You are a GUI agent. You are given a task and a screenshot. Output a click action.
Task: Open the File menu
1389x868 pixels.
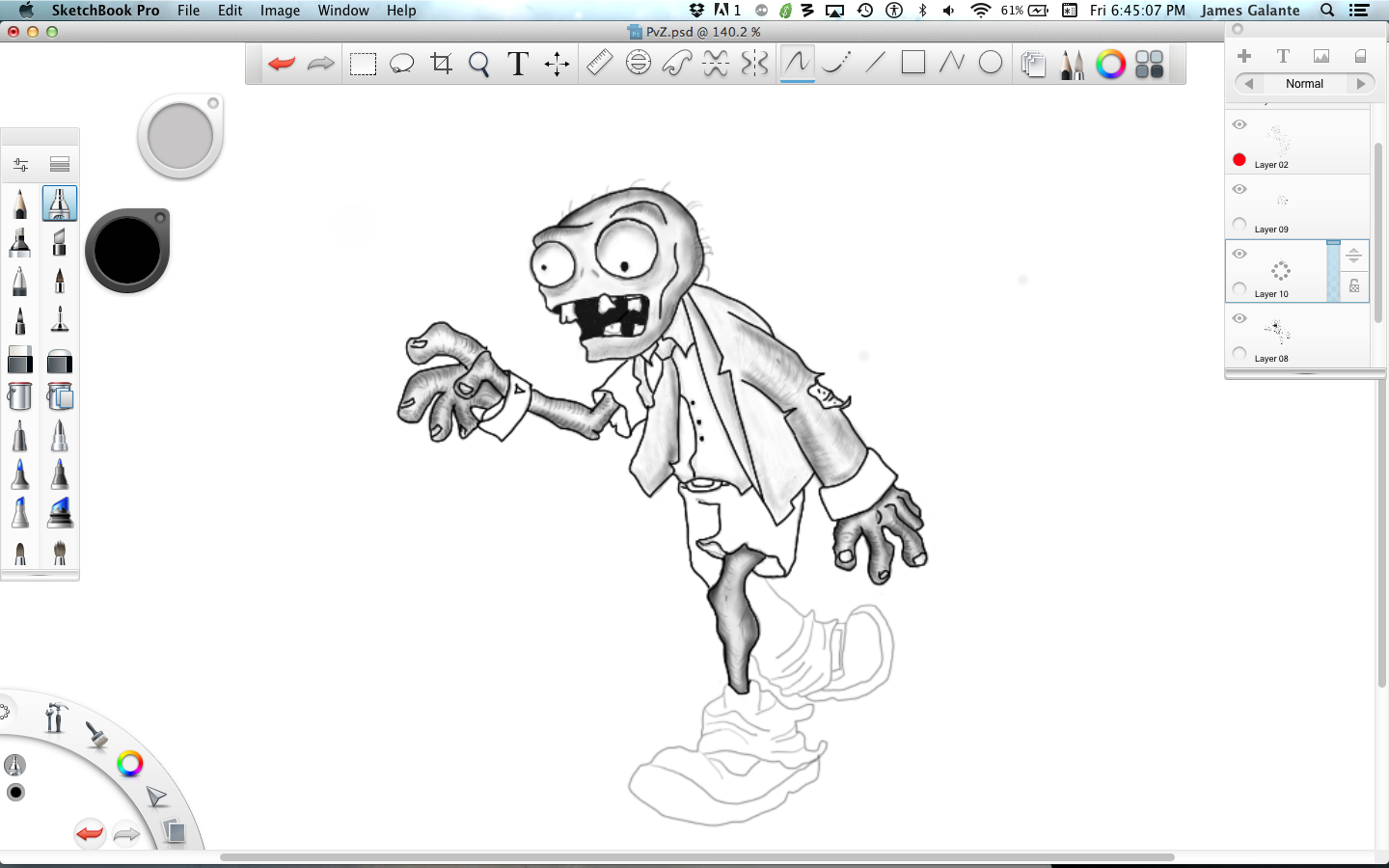188,11
